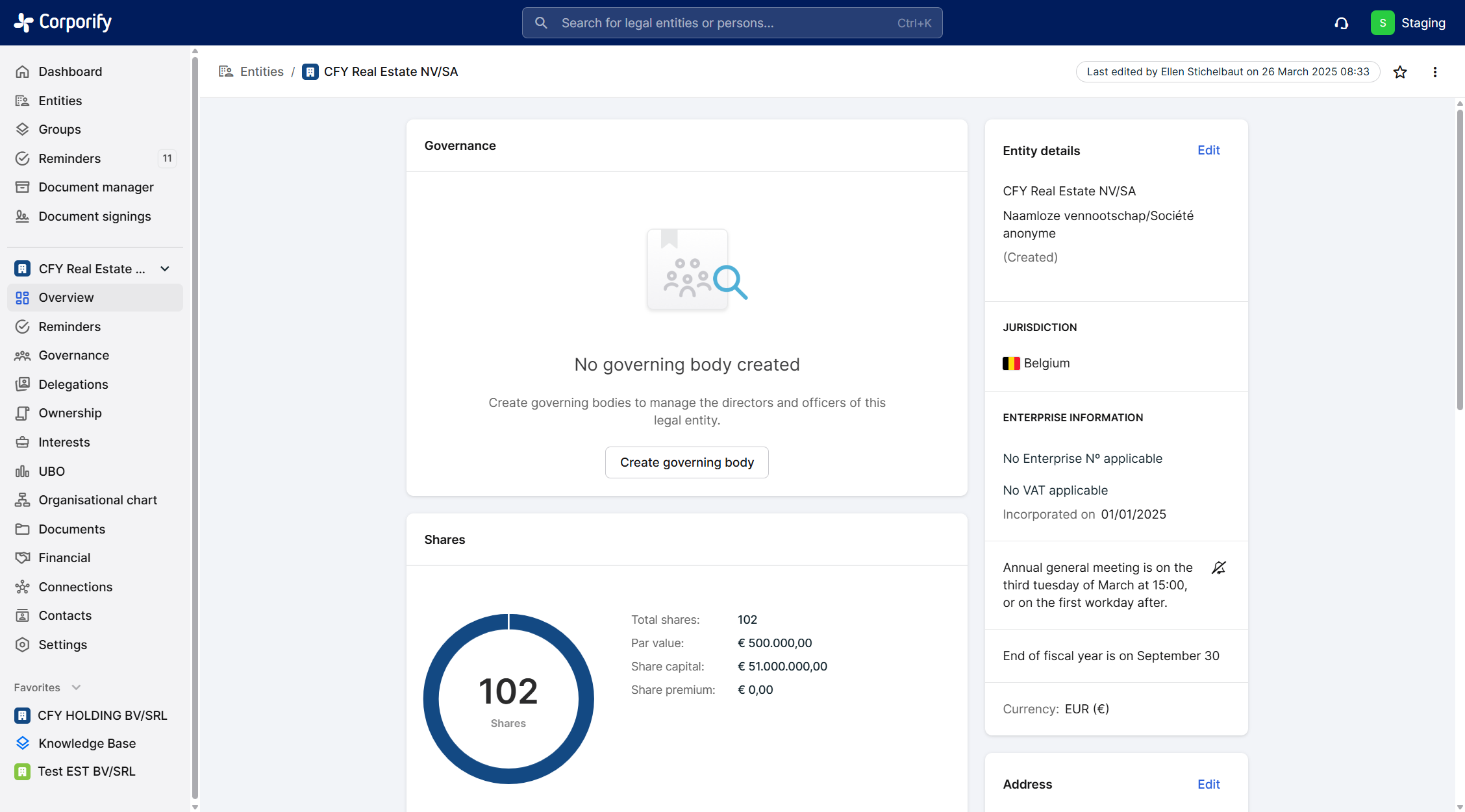The height and width of the screenshot is (812, 1465).
Task: Click the headset support icon
Action: 1342,23
